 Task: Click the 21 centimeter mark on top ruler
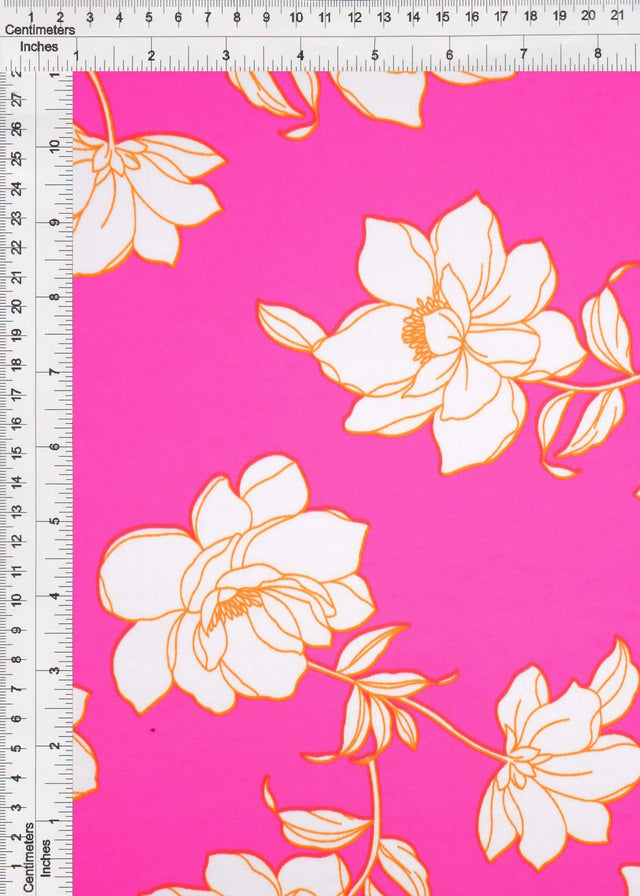[x=618, y=16]
